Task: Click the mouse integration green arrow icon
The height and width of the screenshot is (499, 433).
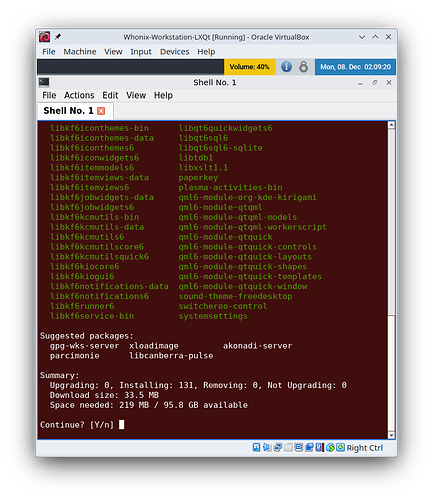Action: 330,447
